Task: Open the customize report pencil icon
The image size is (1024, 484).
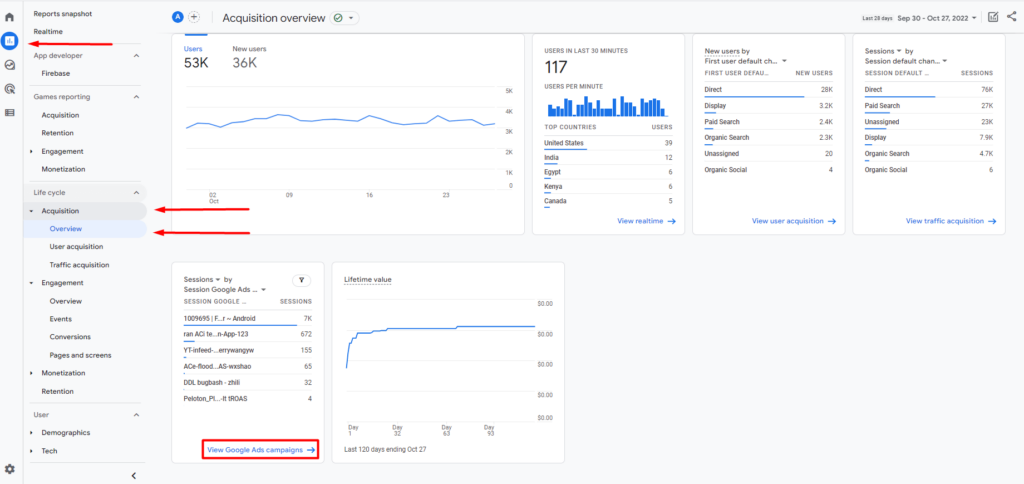Action: point(993,18)
